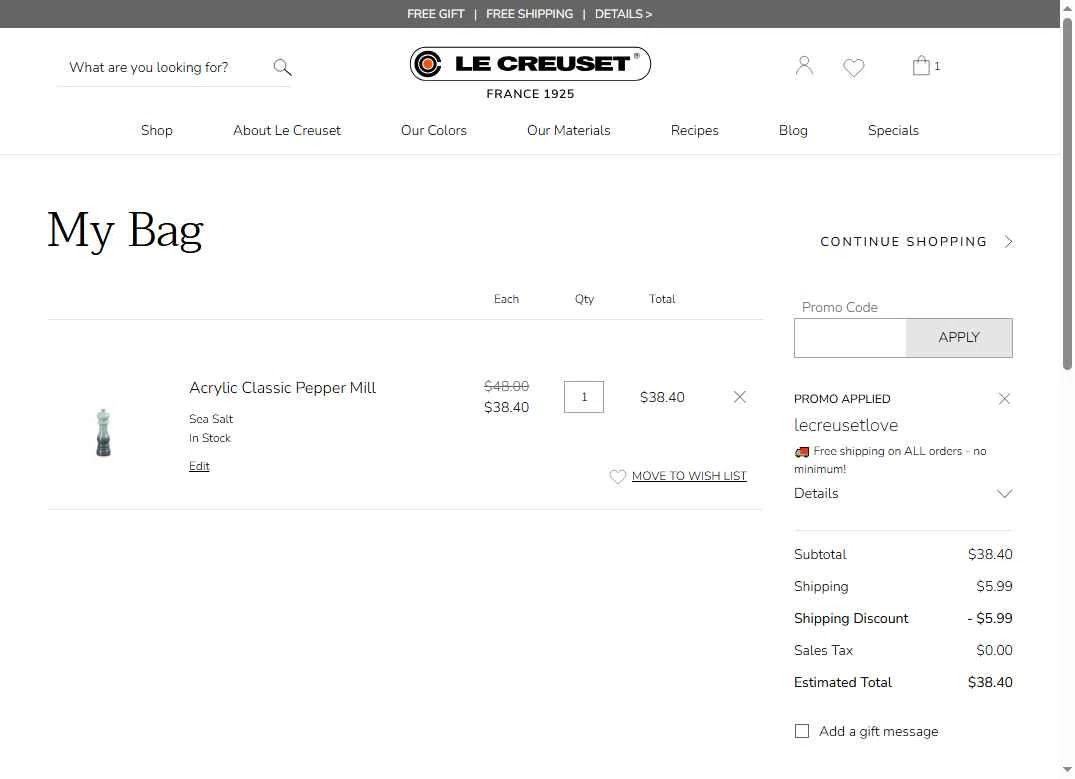Open the account profile icon
Image resolution: width=1075 pixels, height=779 pixels.
click(804, 66)
